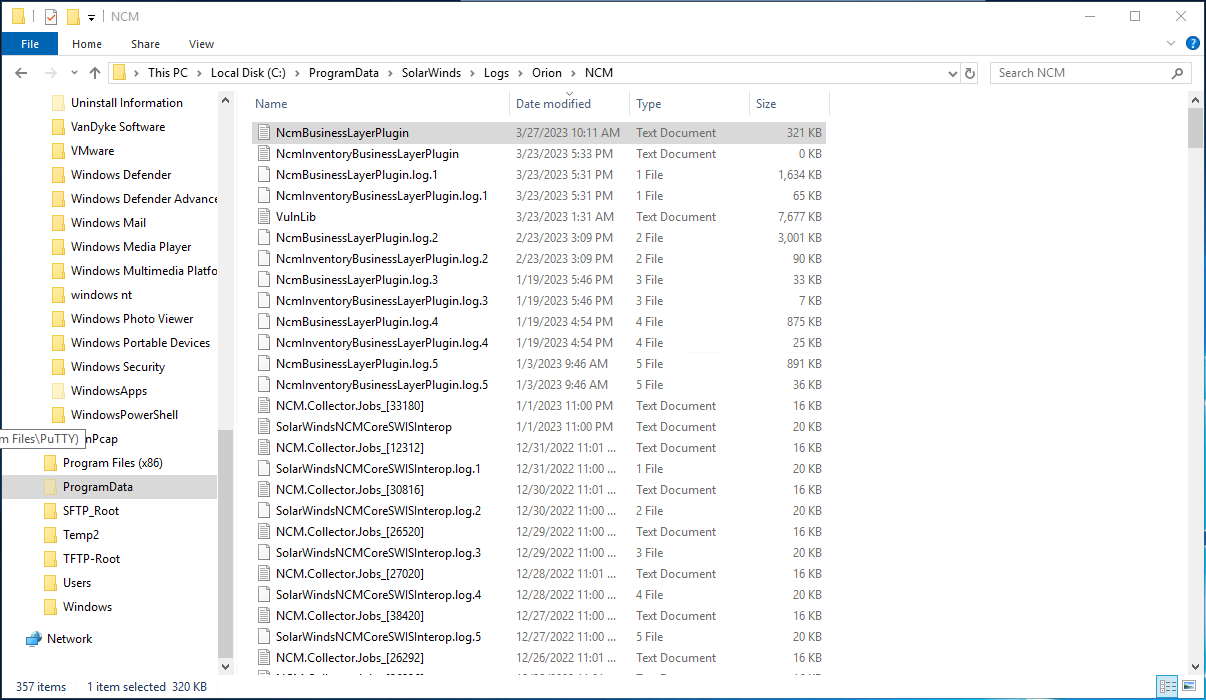
Task: Switch to Large icons view in status bar
Action: tap(1187, 687)
